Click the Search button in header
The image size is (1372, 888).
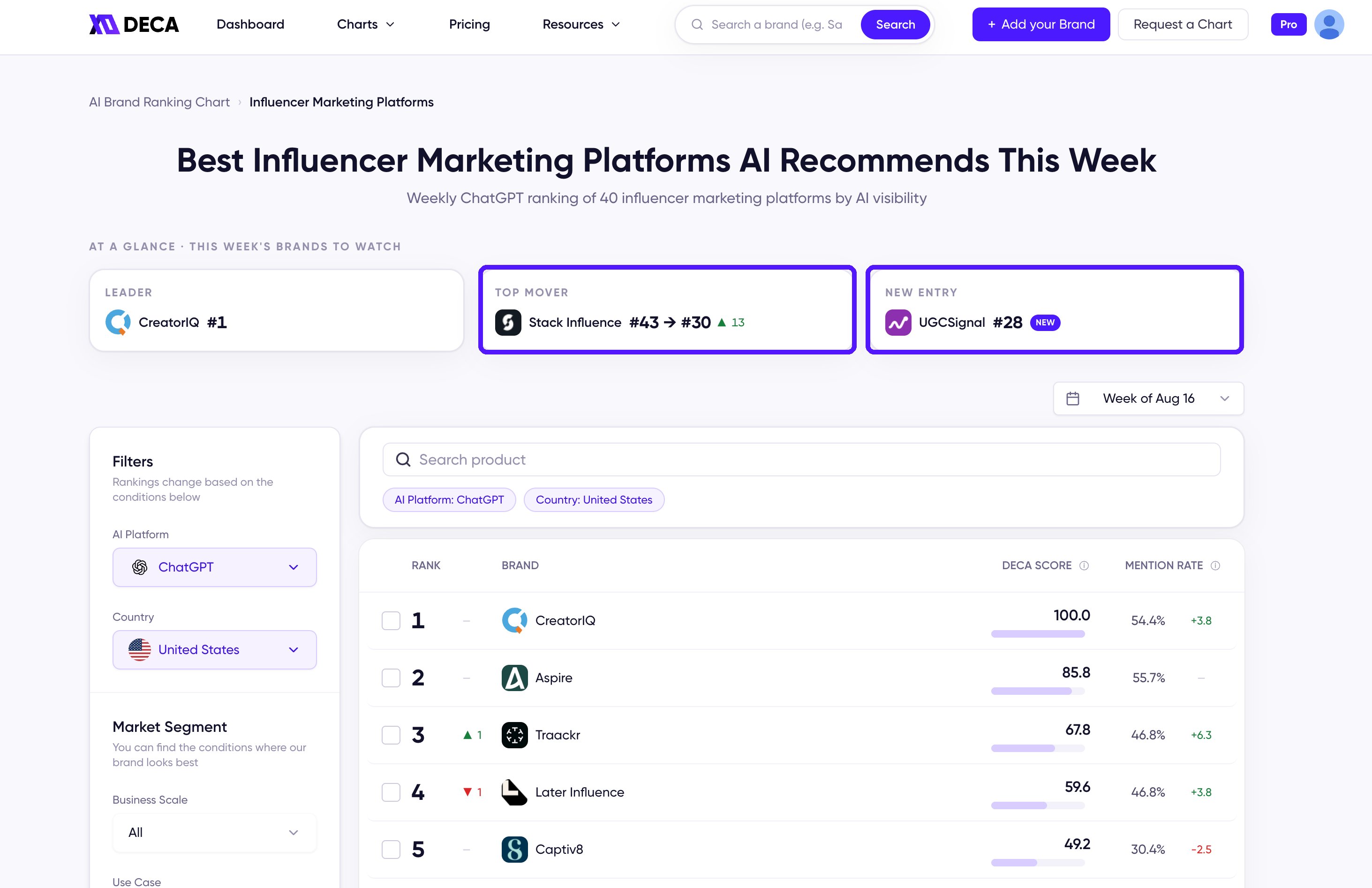pyautogui.click(x=895, y=24)
